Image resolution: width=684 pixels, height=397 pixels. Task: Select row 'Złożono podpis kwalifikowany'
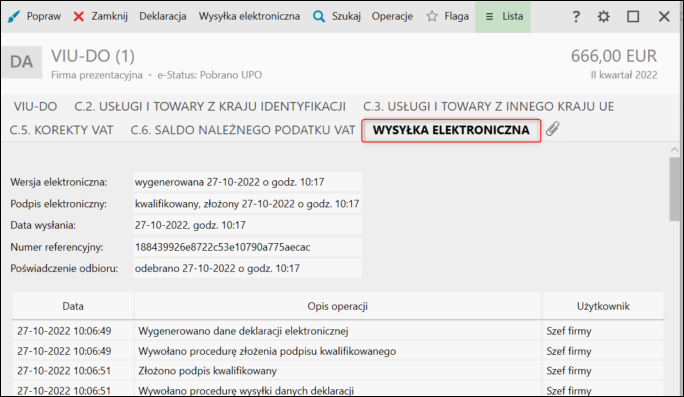338,371
